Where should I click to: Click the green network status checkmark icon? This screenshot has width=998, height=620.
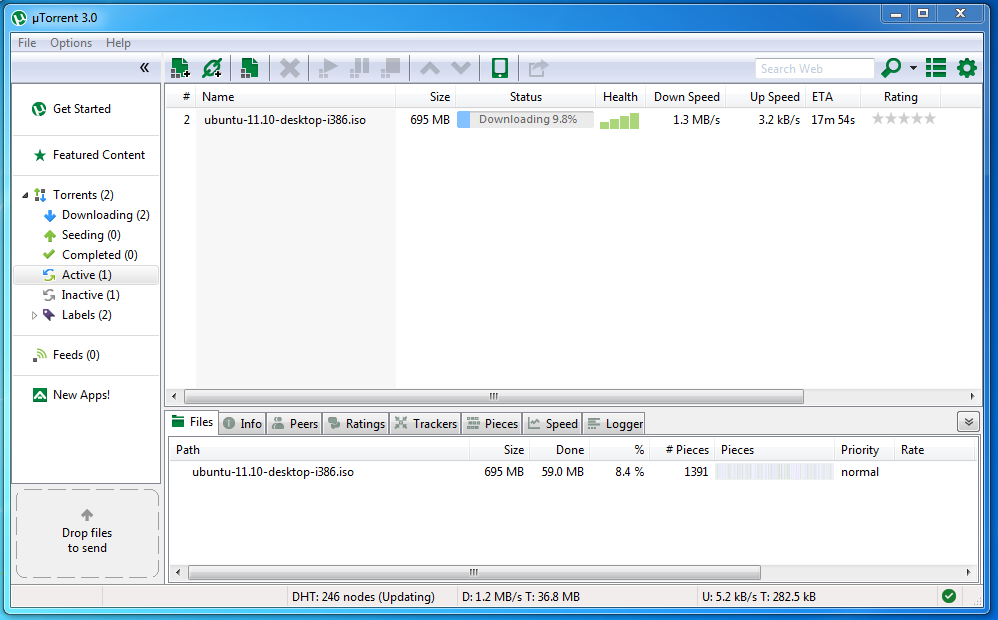[x=948, y=596]
